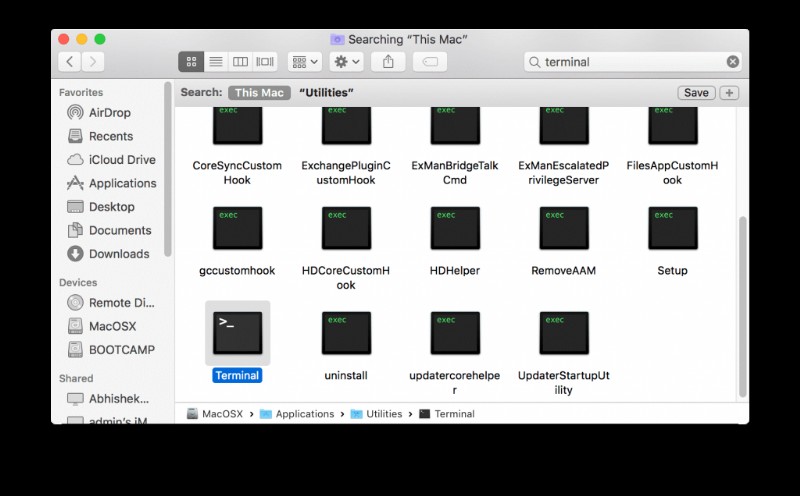The image size is (800, 496).
Task: Open the Abhishek shared computer
Action: click(x=108, y=399)
